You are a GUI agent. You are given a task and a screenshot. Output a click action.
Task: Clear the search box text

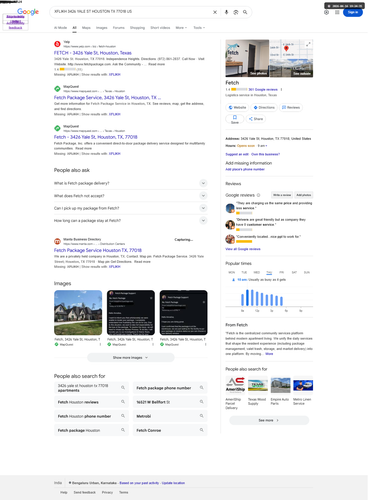[x=215, y=12]
